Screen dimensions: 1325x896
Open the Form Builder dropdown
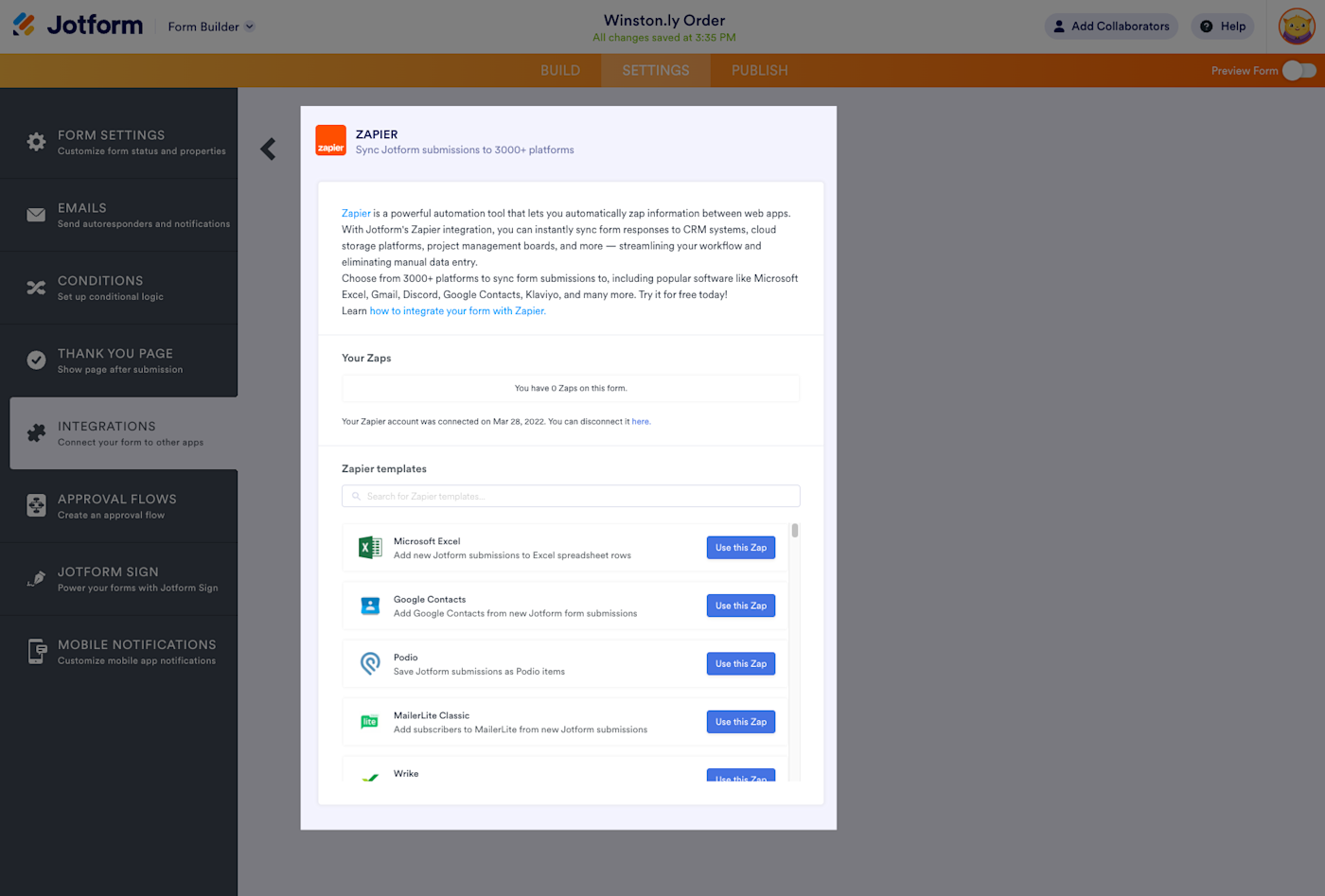[211, 26]
